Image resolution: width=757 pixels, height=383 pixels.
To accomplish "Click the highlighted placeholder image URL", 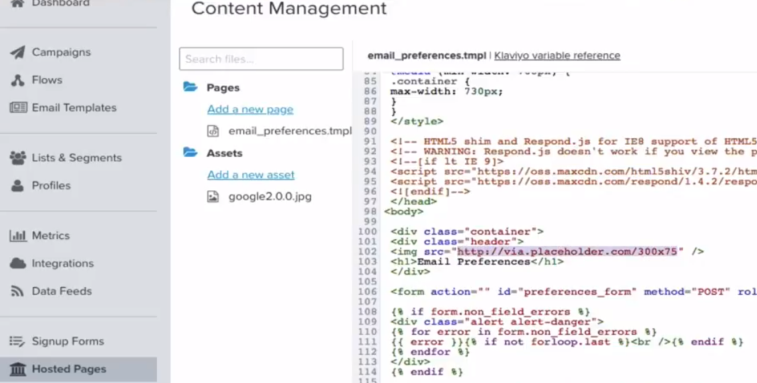I will coord(567,252).
